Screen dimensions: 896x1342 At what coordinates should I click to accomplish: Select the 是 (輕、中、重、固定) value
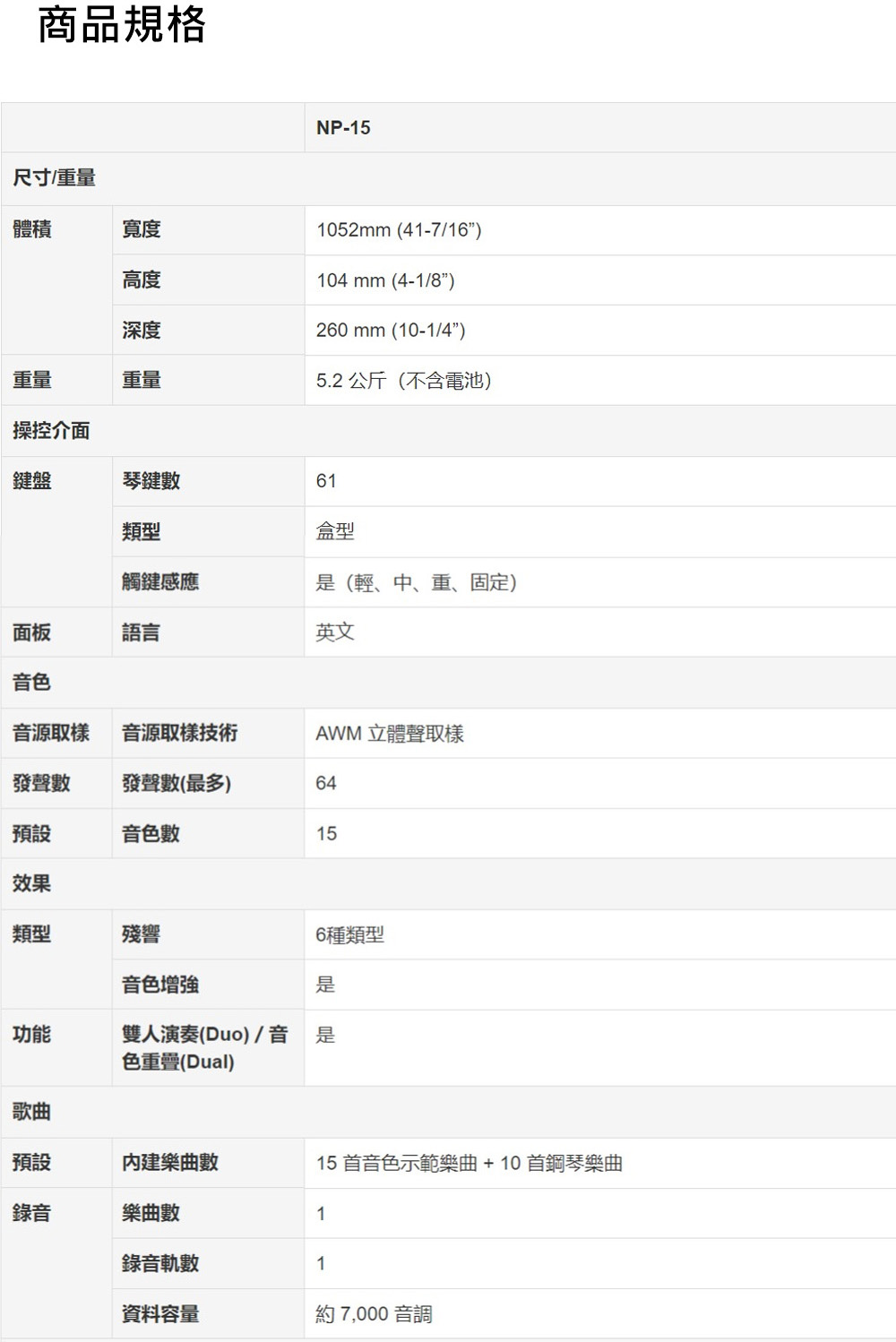(417, 582)
